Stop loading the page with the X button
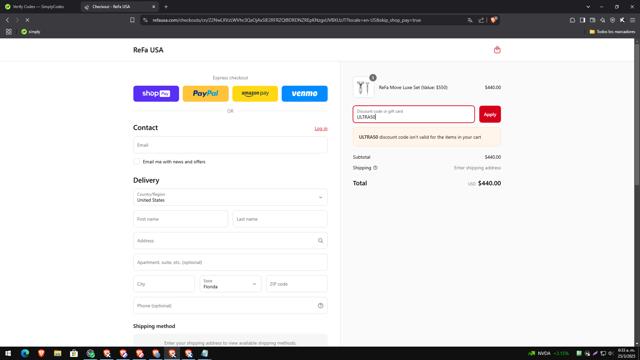The image size is (640, 360). click(x=27, y=20)
